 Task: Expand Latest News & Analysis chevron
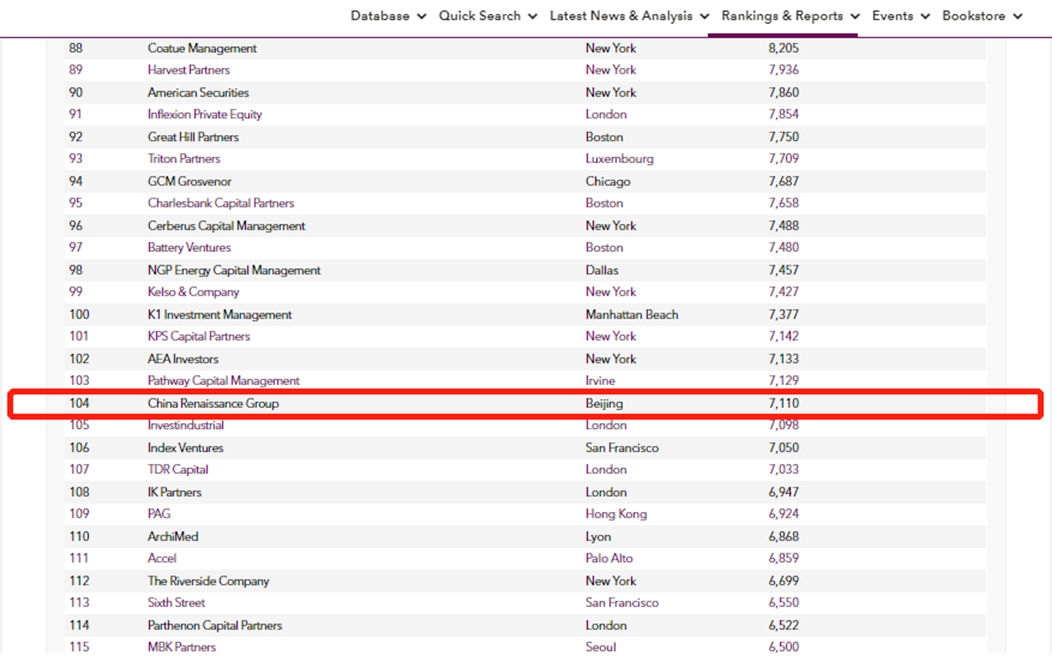click(x=704, y=16)
